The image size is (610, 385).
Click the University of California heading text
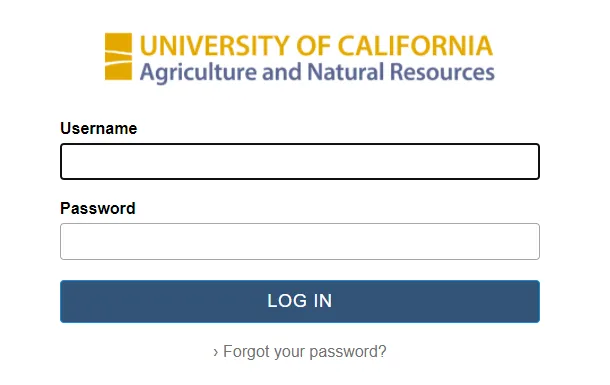316,46
